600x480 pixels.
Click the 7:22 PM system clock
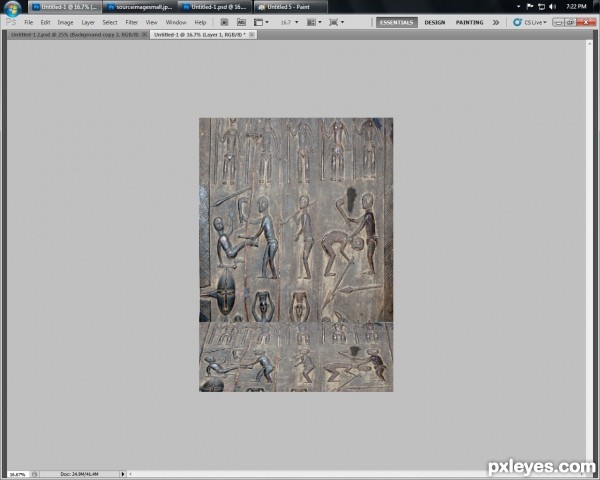point(576,7)
